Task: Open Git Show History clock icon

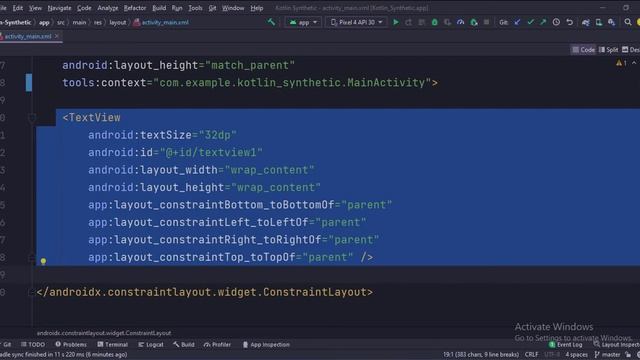Action: point(556,22)
